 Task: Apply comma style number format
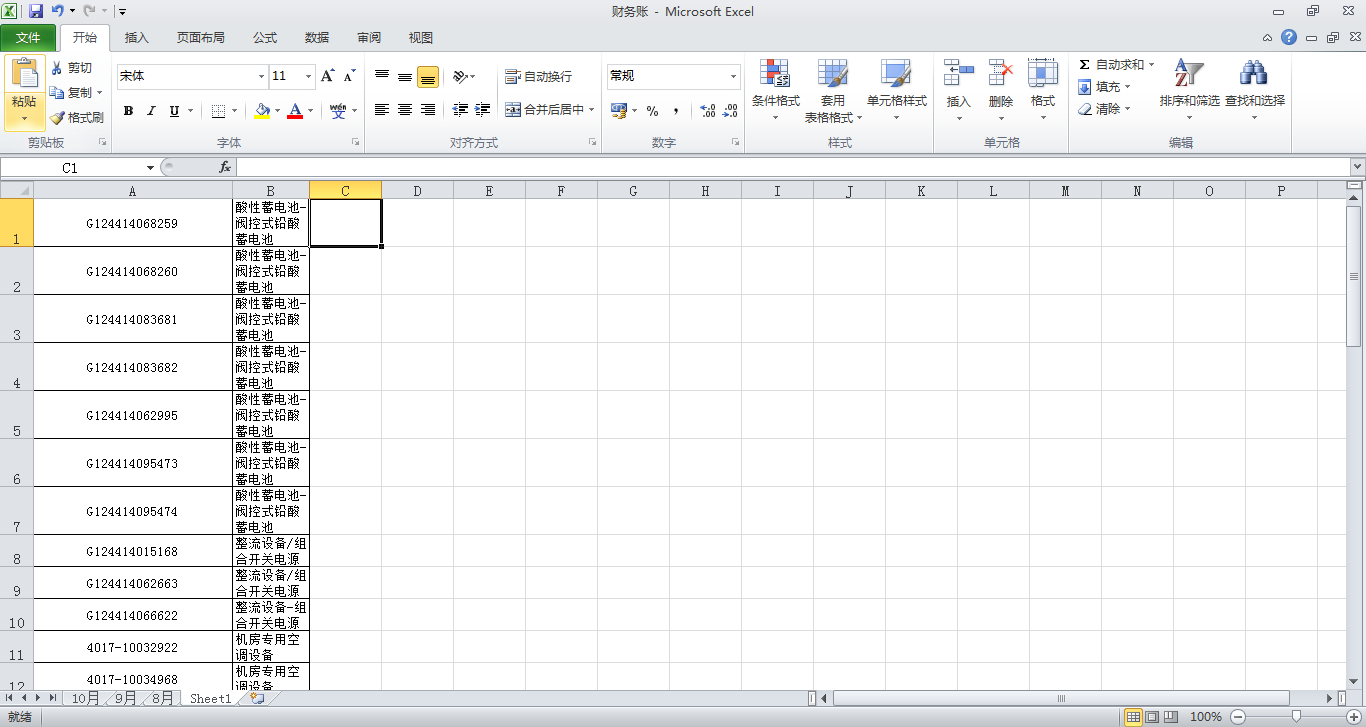[676, 110]
